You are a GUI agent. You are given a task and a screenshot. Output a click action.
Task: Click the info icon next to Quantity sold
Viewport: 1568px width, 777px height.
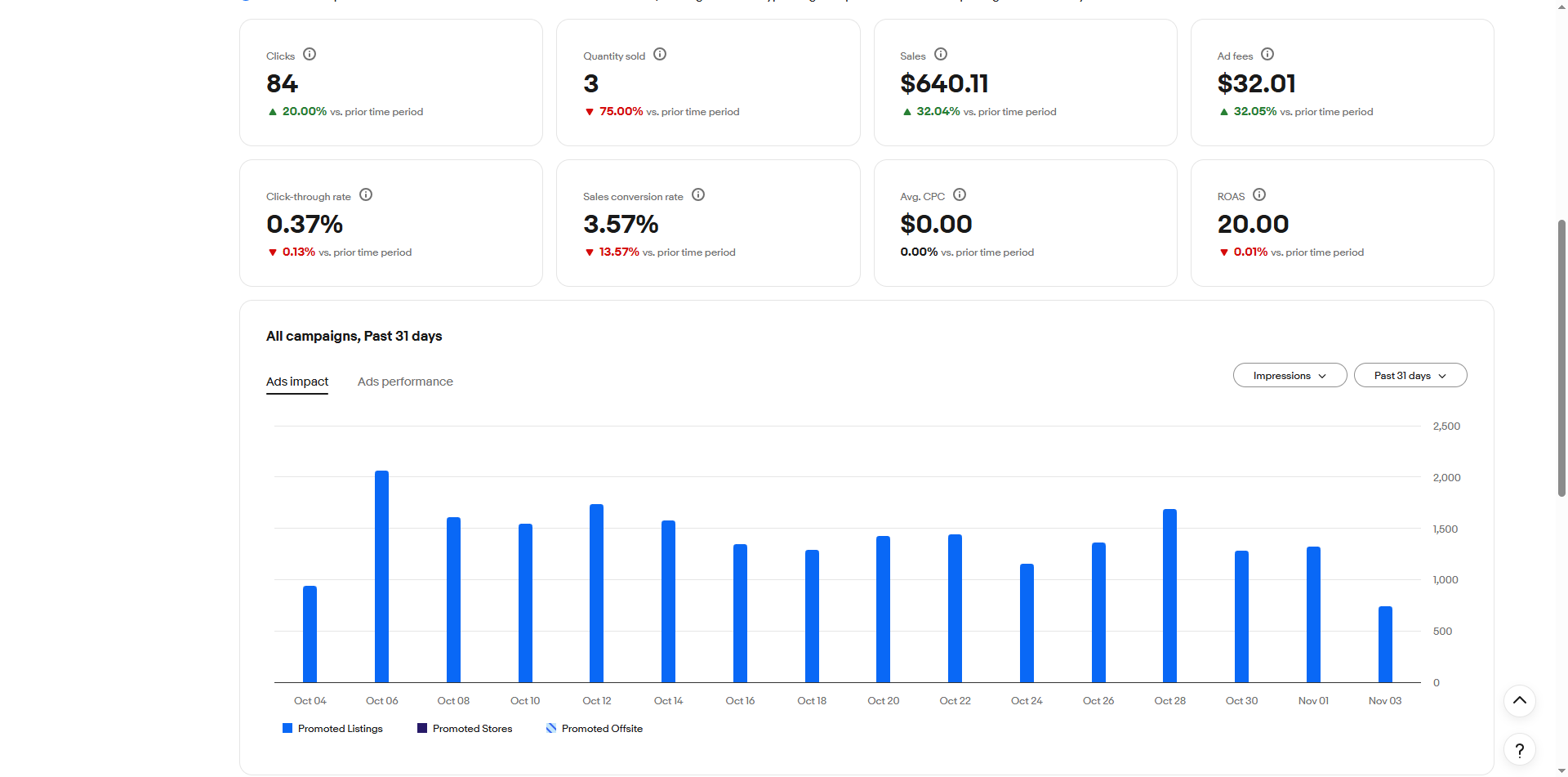660,55
